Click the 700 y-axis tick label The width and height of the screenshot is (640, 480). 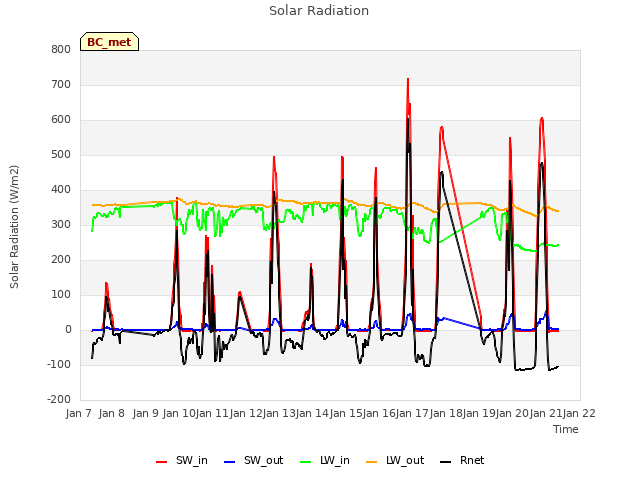click(x=61, y=84)
